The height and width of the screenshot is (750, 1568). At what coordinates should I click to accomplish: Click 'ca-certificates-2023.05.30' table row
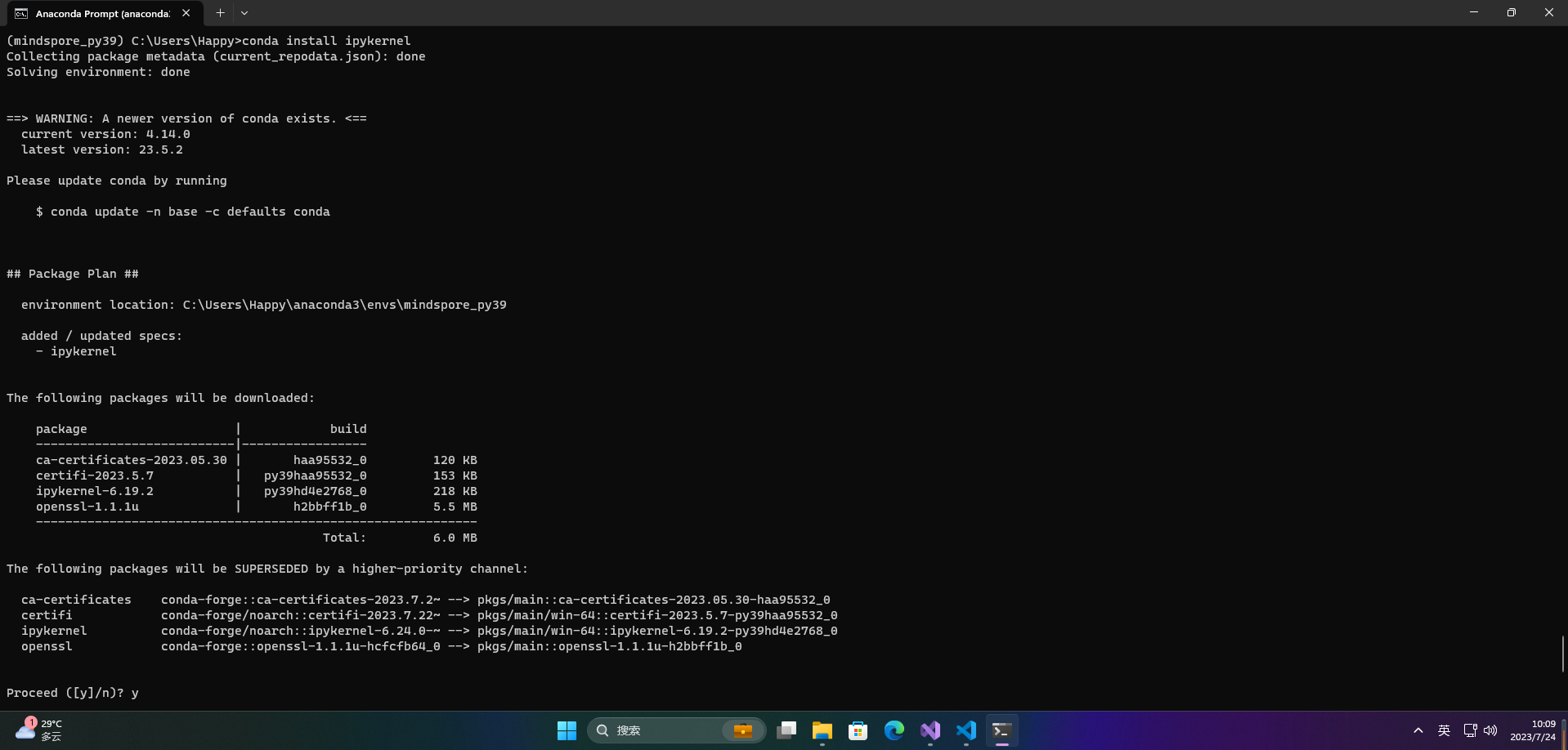click(257, 460)
